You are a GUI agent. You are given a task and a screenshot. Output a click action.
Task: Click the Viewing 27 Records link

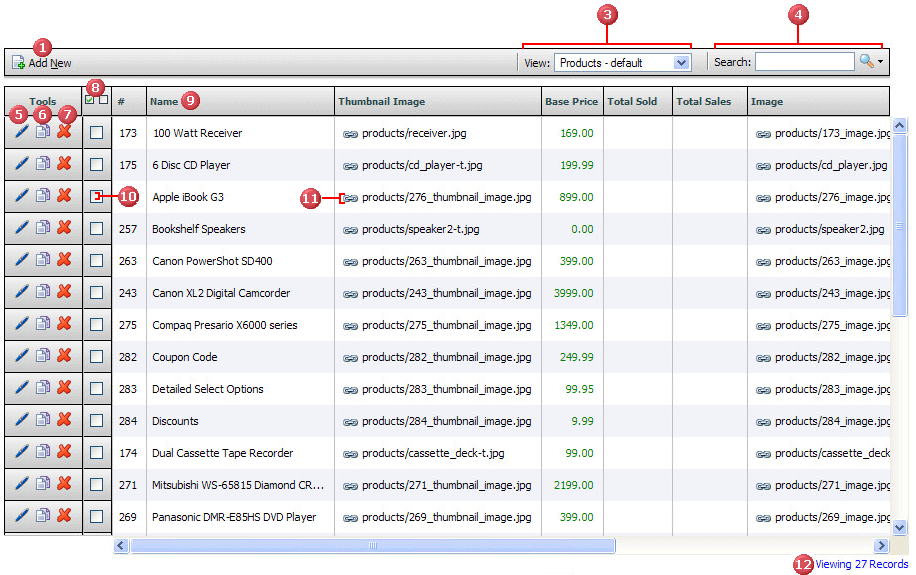click(861, 564)
